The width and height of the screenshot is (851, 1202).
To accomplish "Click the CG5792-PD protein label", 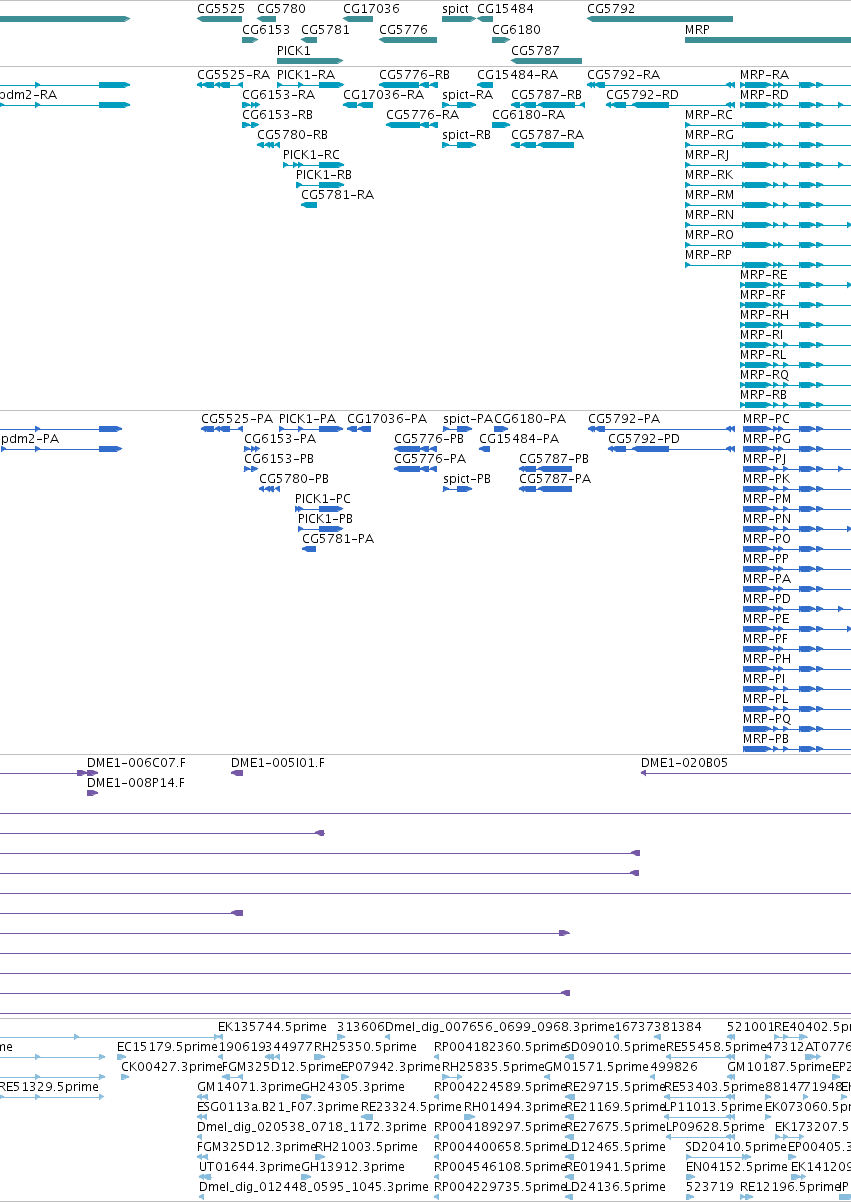I will [644, 439].
